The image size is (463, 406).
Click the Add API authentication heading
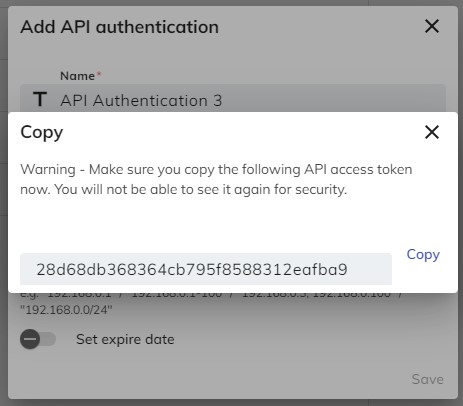pos(119,27)
